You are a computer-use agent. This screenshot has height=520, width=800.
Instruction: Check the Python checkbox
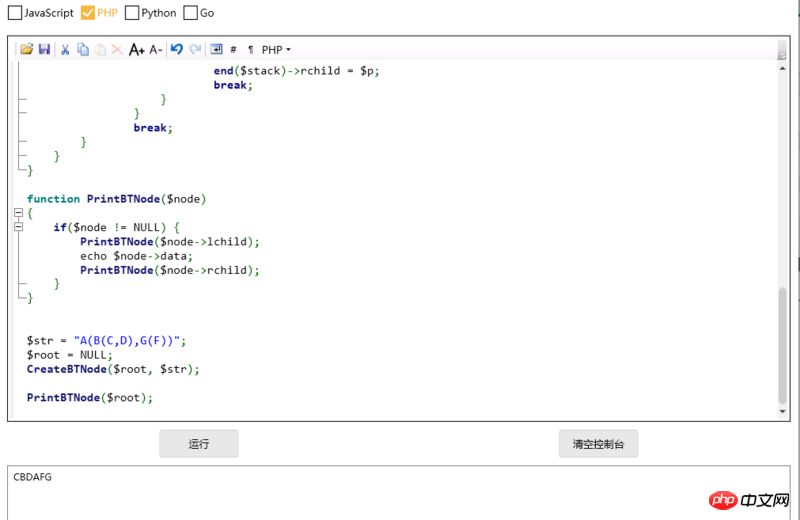(x=132, y=13)
